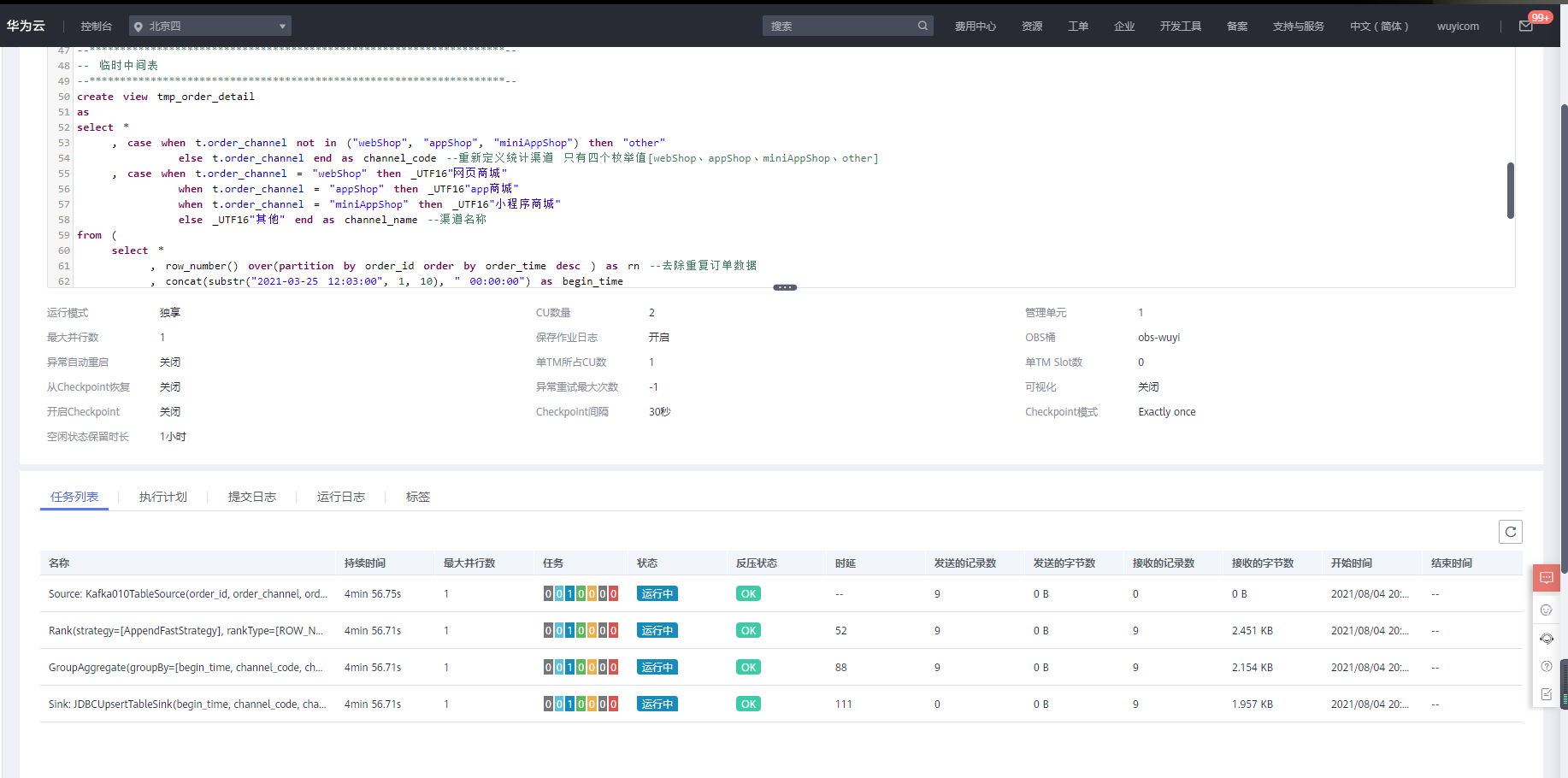The width and height of the screenshot is (1568, 778).
Task: Click the 控制台 console link
Action: [96, 27]
